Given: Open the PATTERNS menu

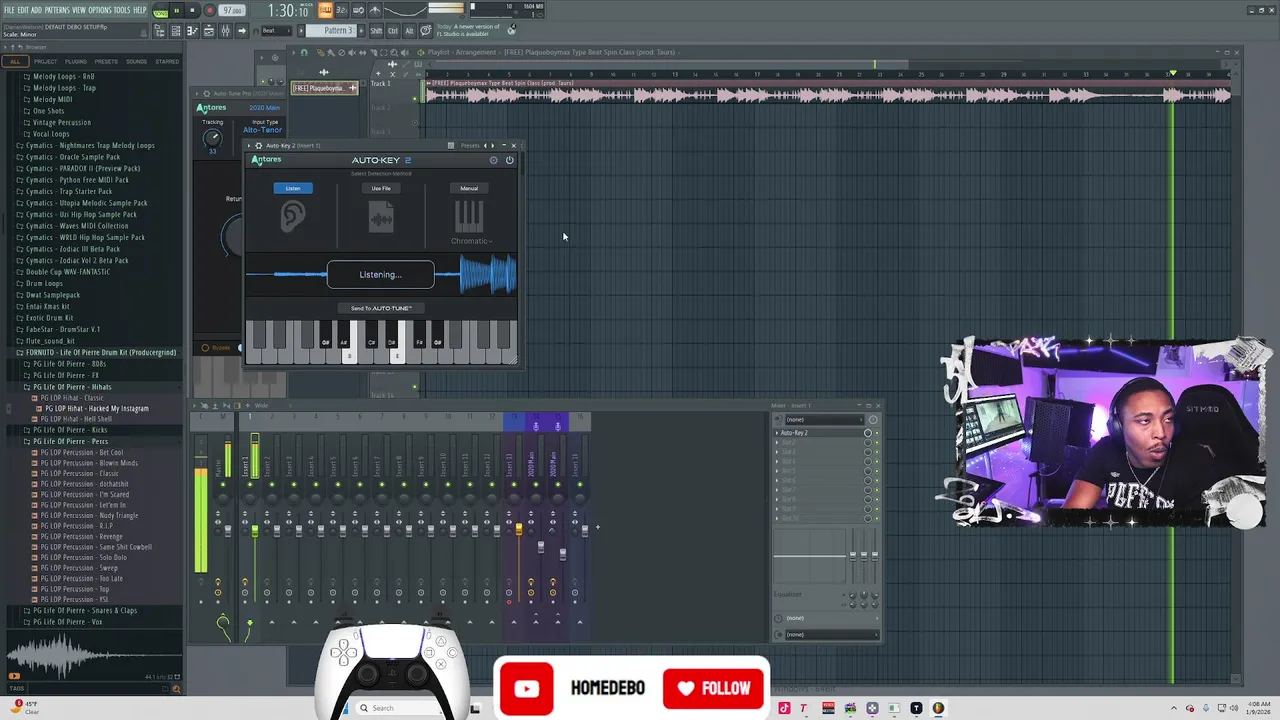Looking at the screenshot, I should (x=57, y=10).
